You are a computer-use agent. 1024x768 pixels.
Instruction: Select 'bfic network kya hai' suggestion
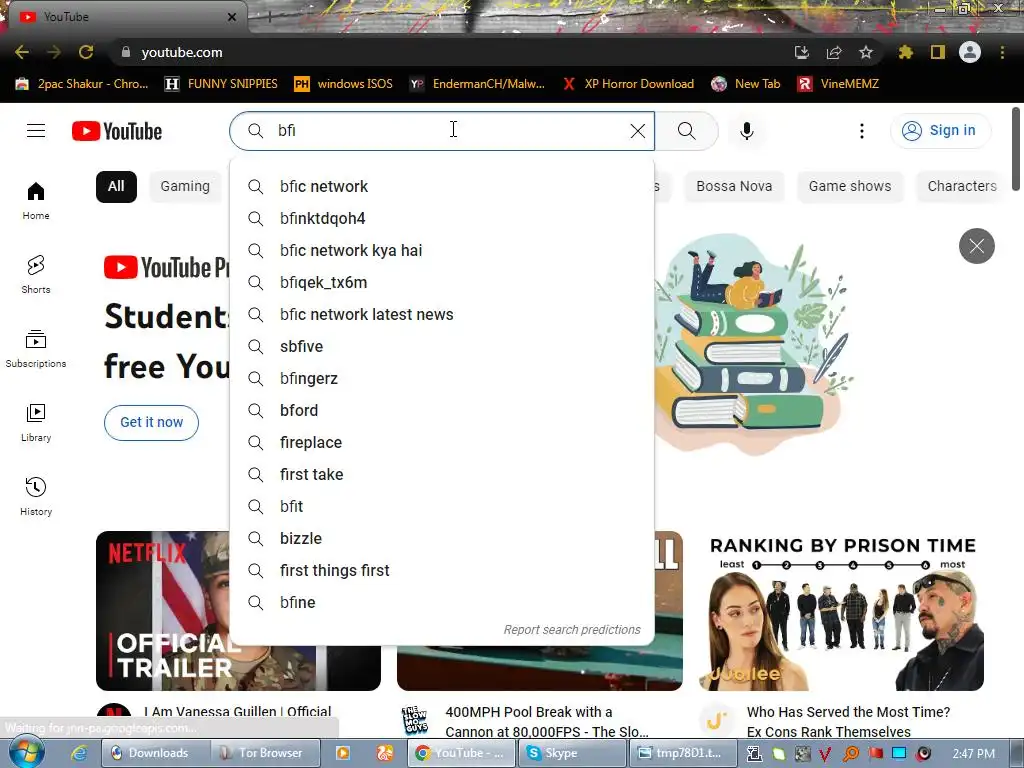pos(442,250)
